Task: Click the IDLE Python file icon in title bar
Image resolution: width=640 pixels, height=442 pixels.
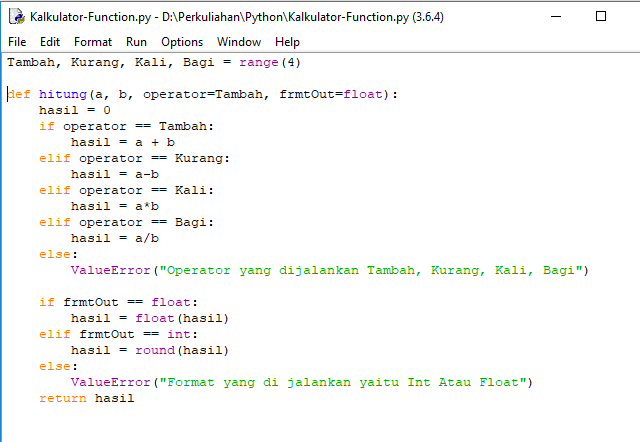Action: point(17,17)
